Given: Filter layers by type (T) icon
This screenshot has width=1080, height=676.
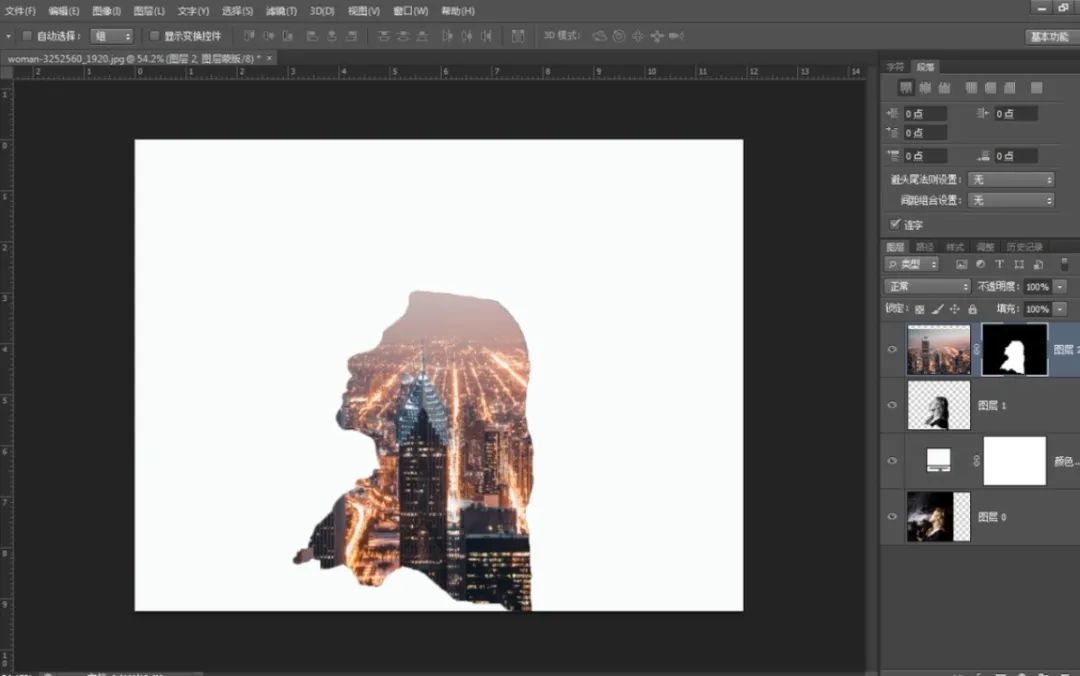Looking at the screenshot, I should point(999,264).
